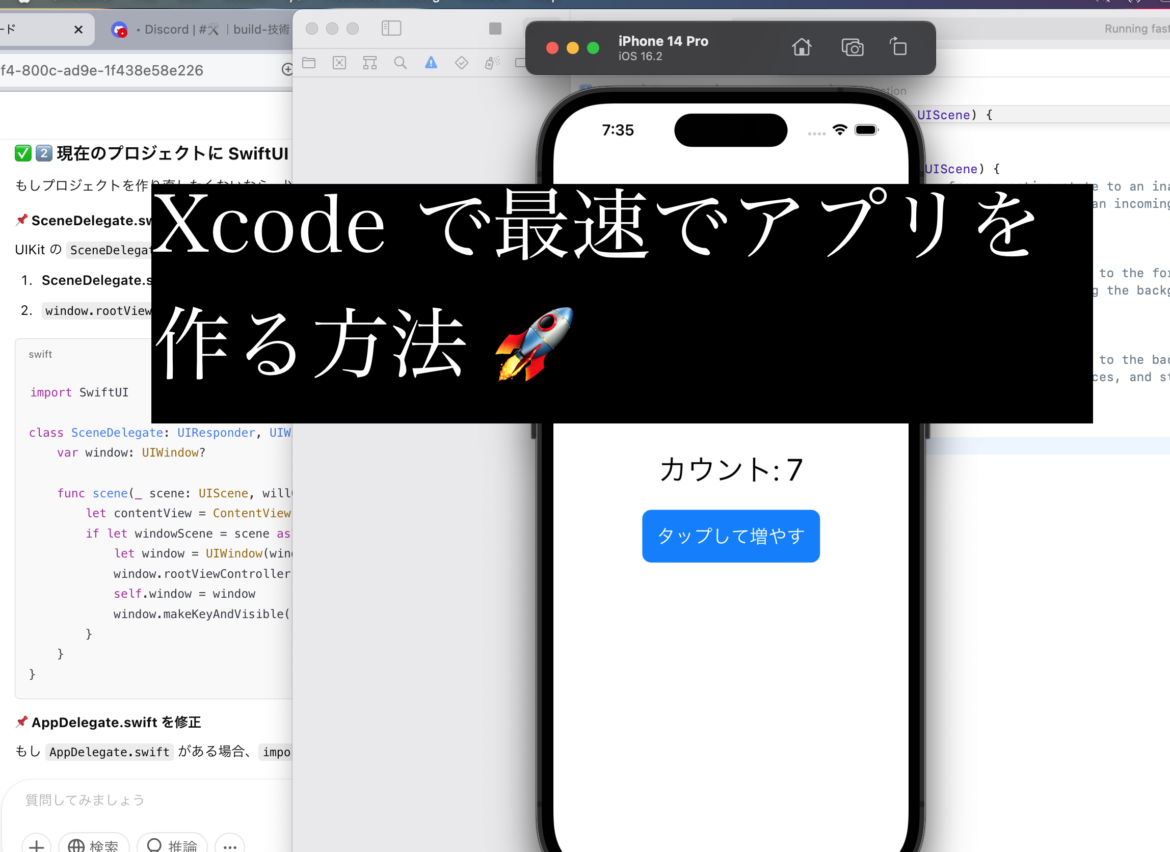This screenshot has height=852, width=1170.
Task: Click the 7:35 clock in simulator
Action: (618, 131)
